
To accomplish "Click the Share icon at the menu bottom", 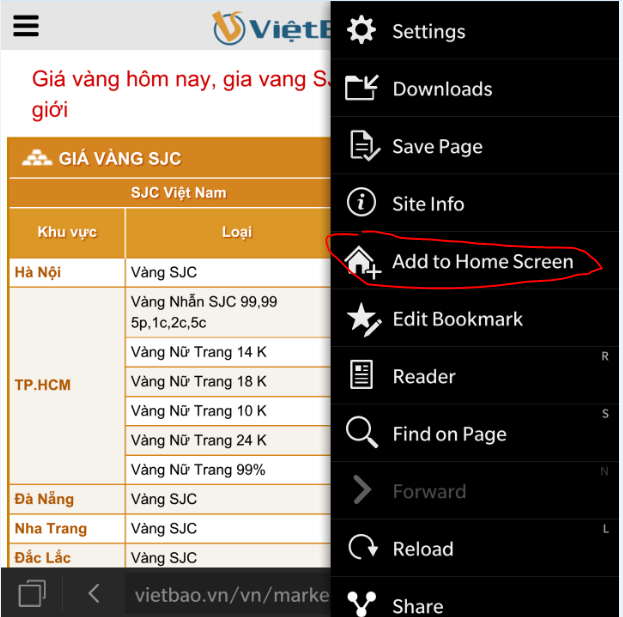I will coord(361,603).
